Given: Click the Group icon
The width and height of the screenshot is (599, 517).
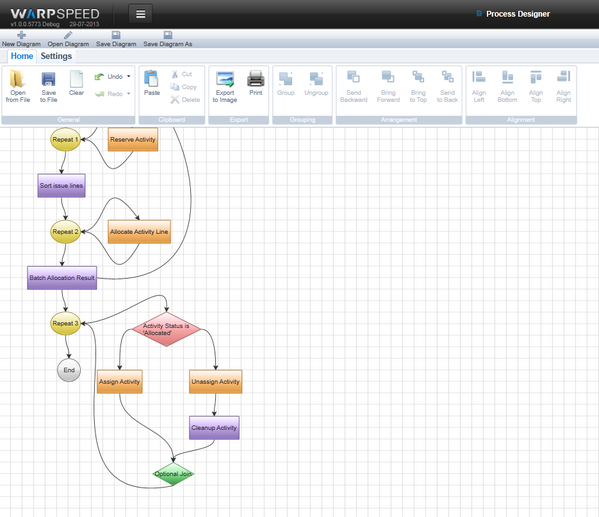Looking at the screenshot, I should pos(286,79).
